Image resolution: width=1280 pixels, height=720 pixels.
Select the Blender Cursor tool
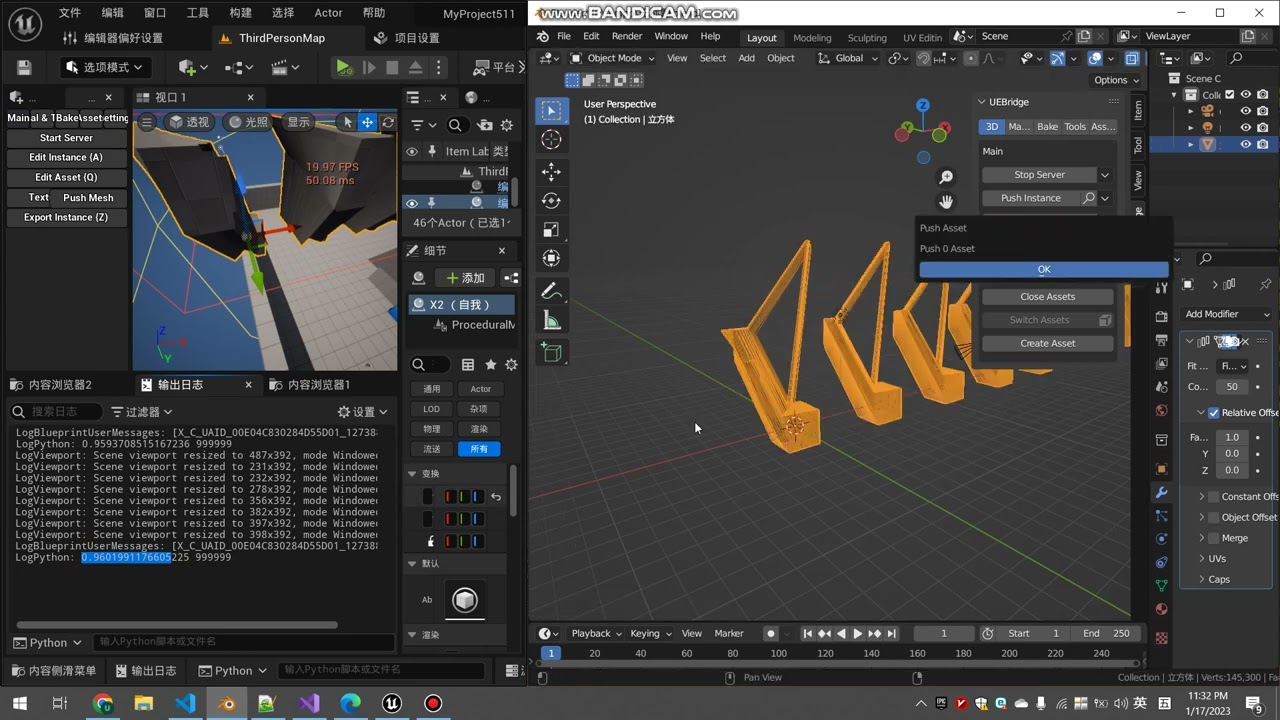click(x=551, y=139)
